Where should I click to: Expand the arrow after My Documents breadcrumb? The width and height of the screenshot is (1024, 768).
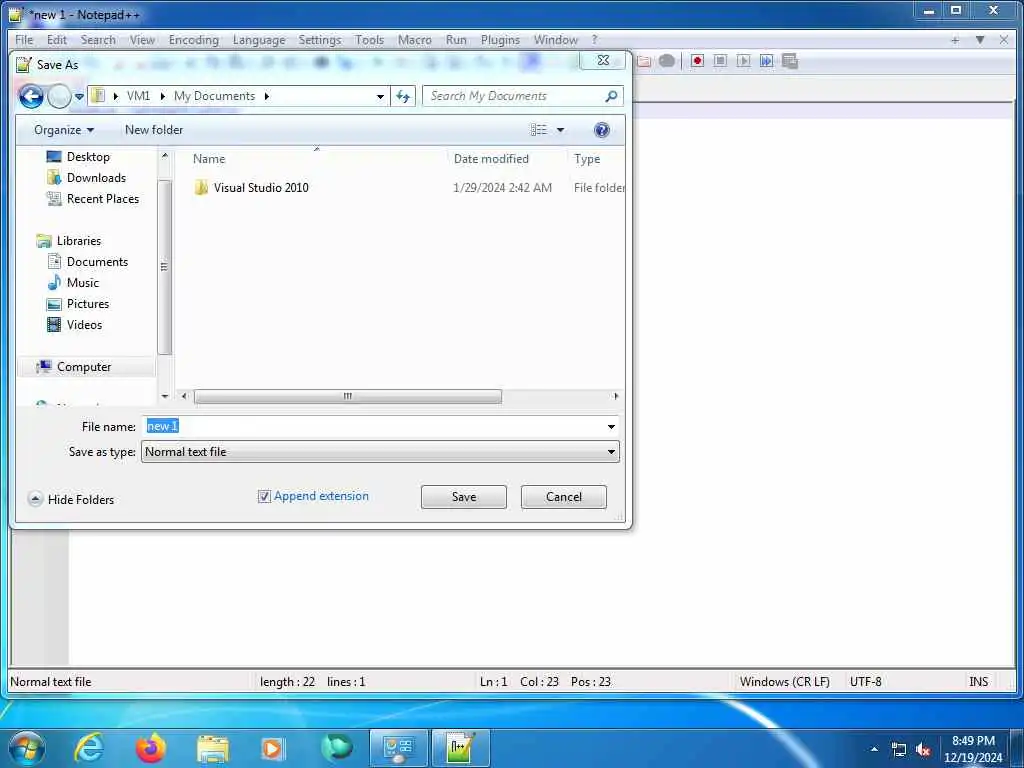click(266, 96)
